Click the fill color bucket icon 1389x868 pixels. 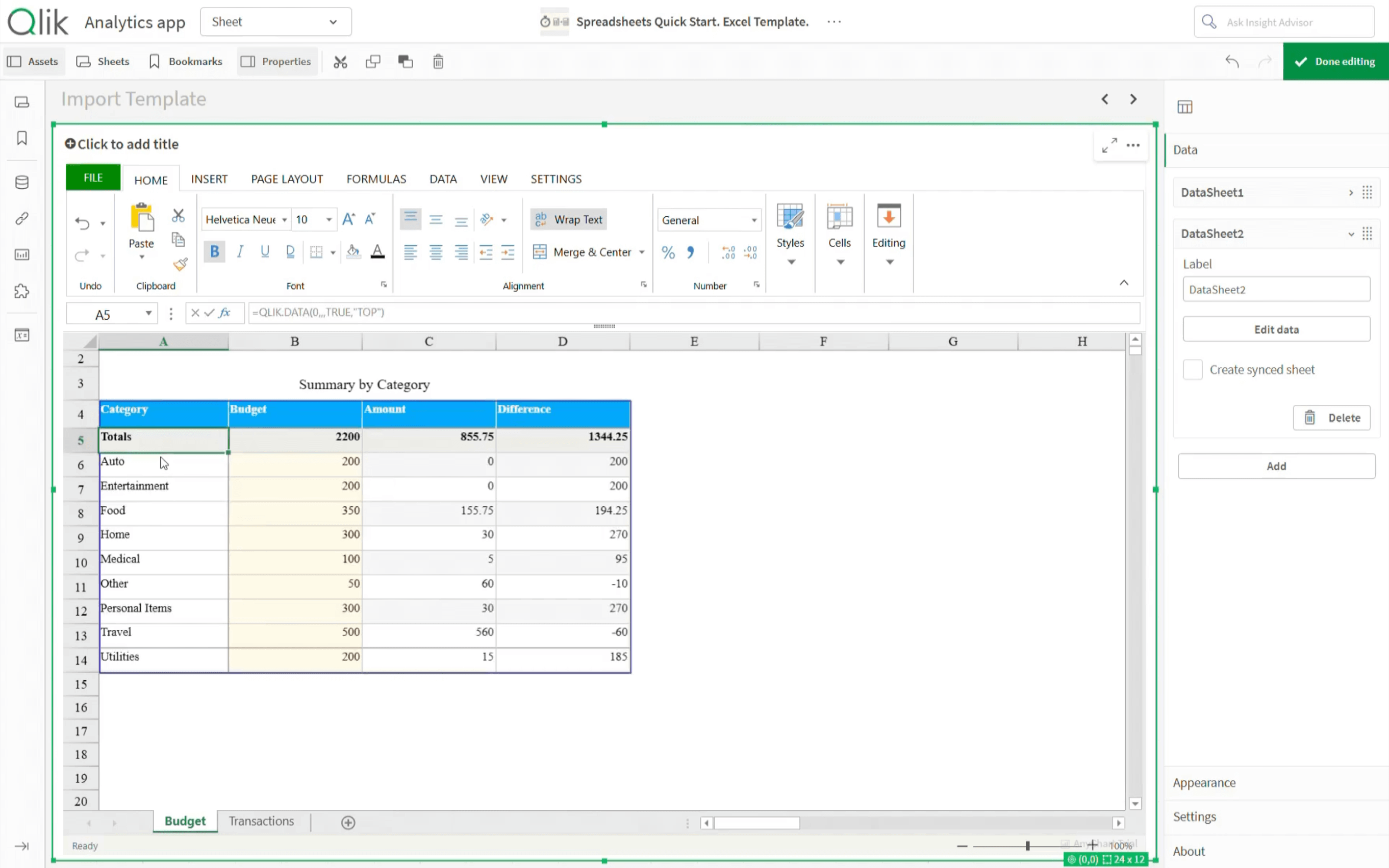(353, 251)
